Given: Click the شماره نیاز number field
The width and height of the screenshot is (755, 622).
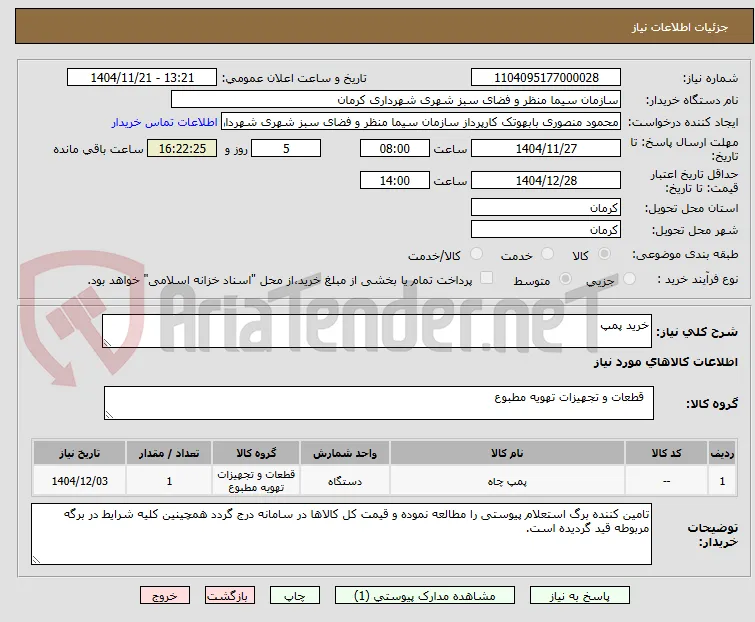Looking at the screenshot, I should coord(546,78).
